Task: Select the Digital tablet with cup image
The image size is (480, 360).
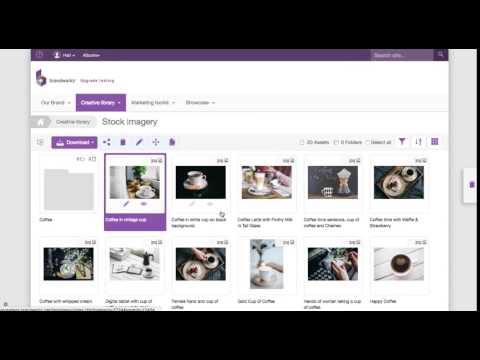Action: (x=135, y=264)
